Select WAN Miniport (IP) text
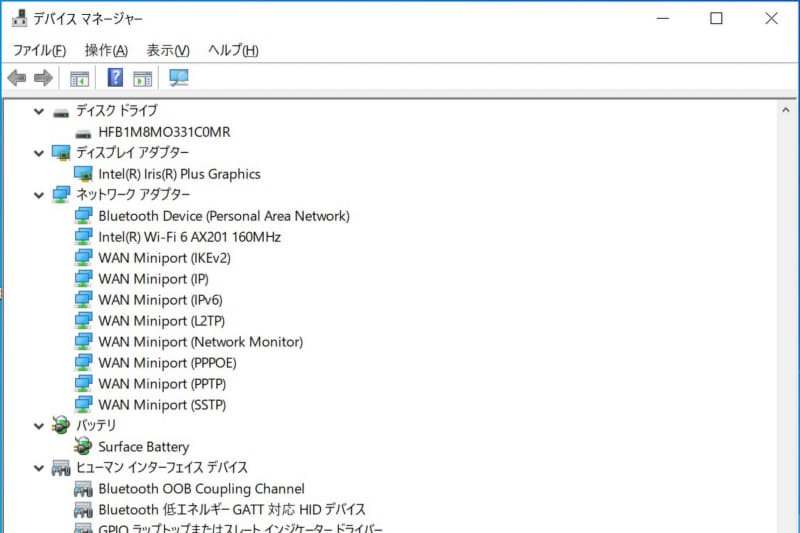The height and width of the screenshot is (533, 800). (x=153, y=278)
